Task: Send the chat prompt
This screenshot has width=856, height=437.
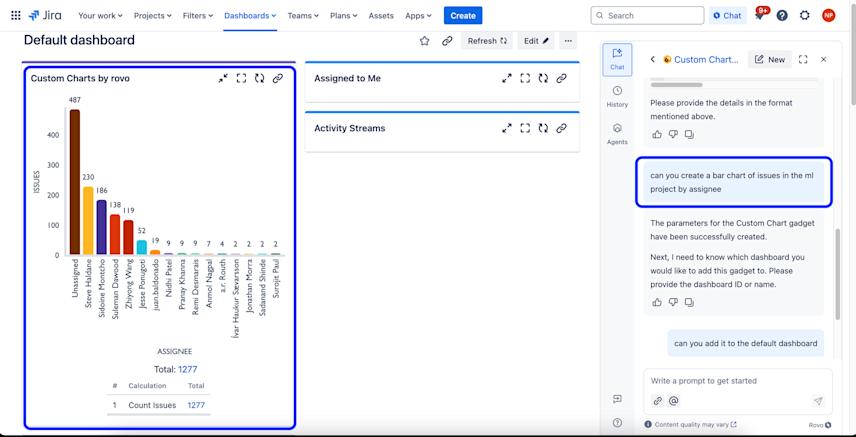Action: point(818,401)
